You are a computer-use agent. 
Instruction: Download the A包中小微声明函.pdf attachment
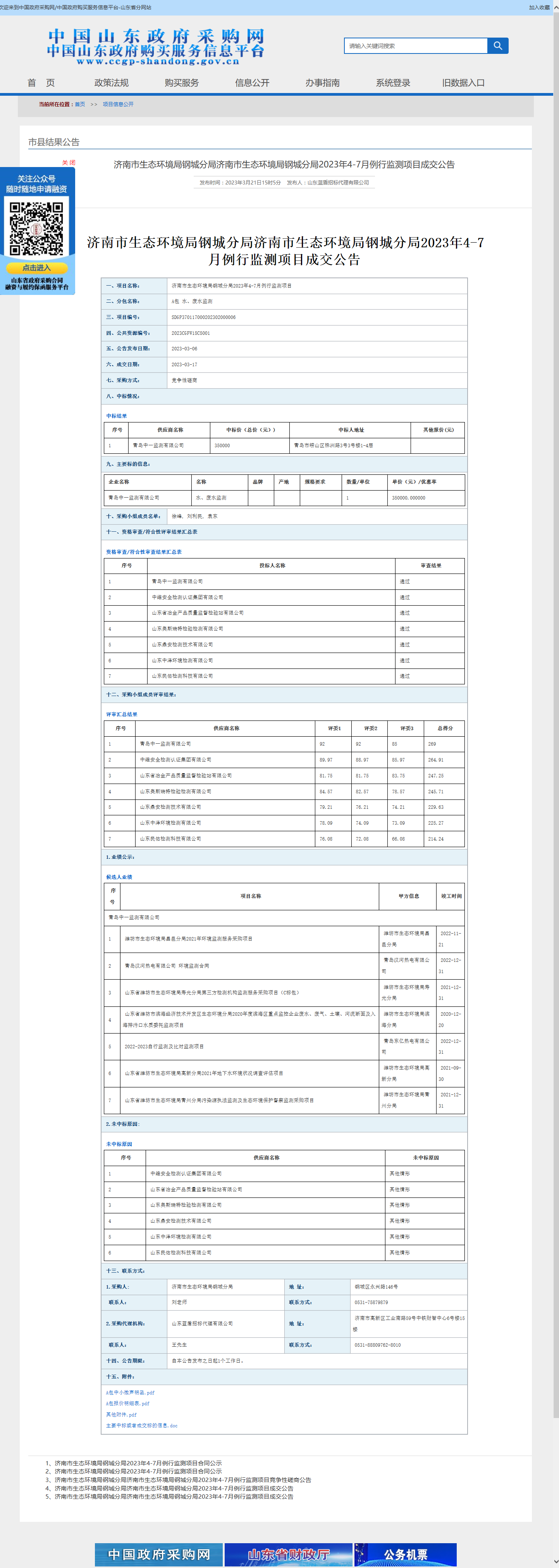coord(130,1392)
